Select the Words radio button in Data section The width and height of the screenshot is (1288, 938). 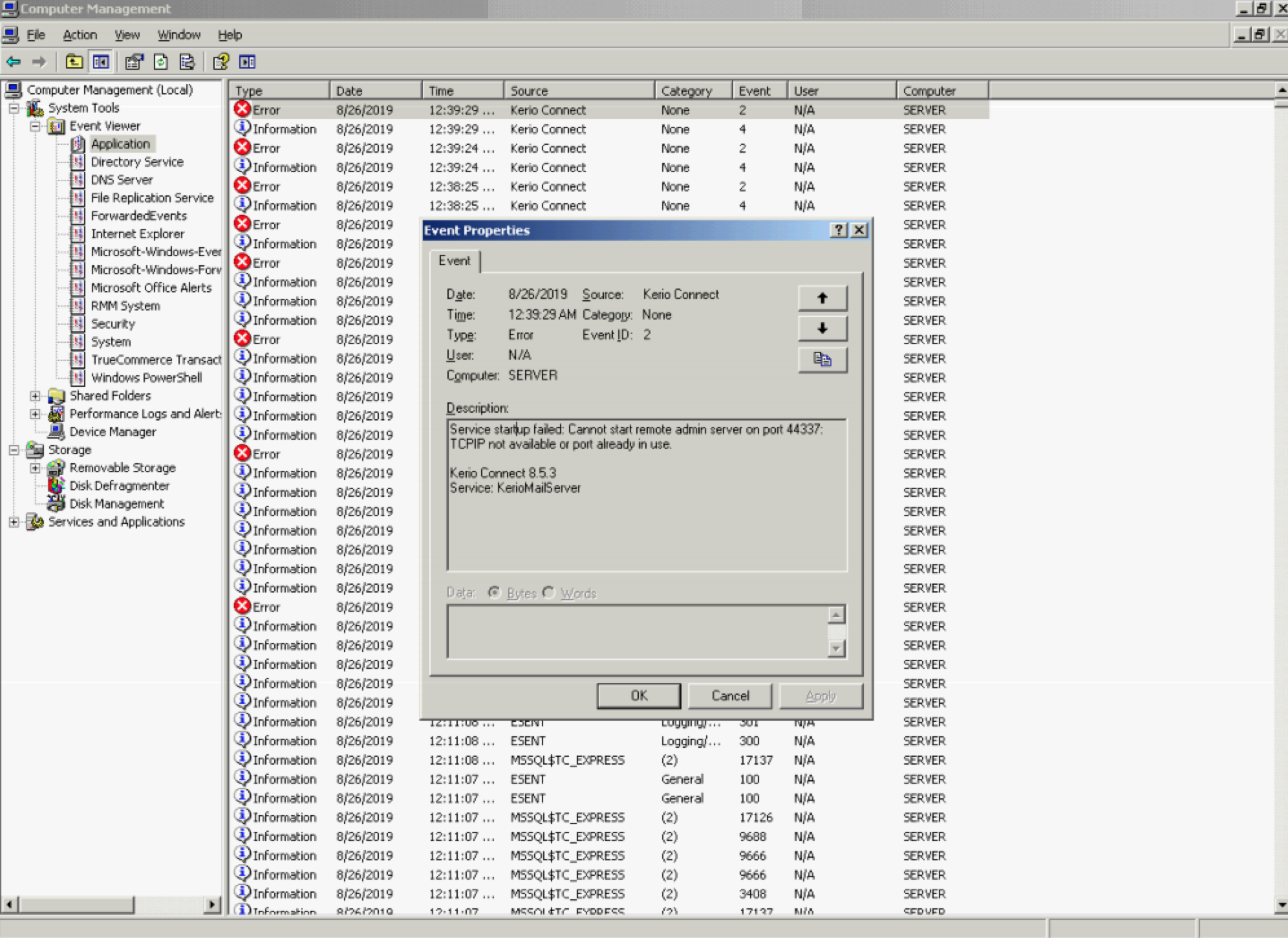tap(551, 593)
